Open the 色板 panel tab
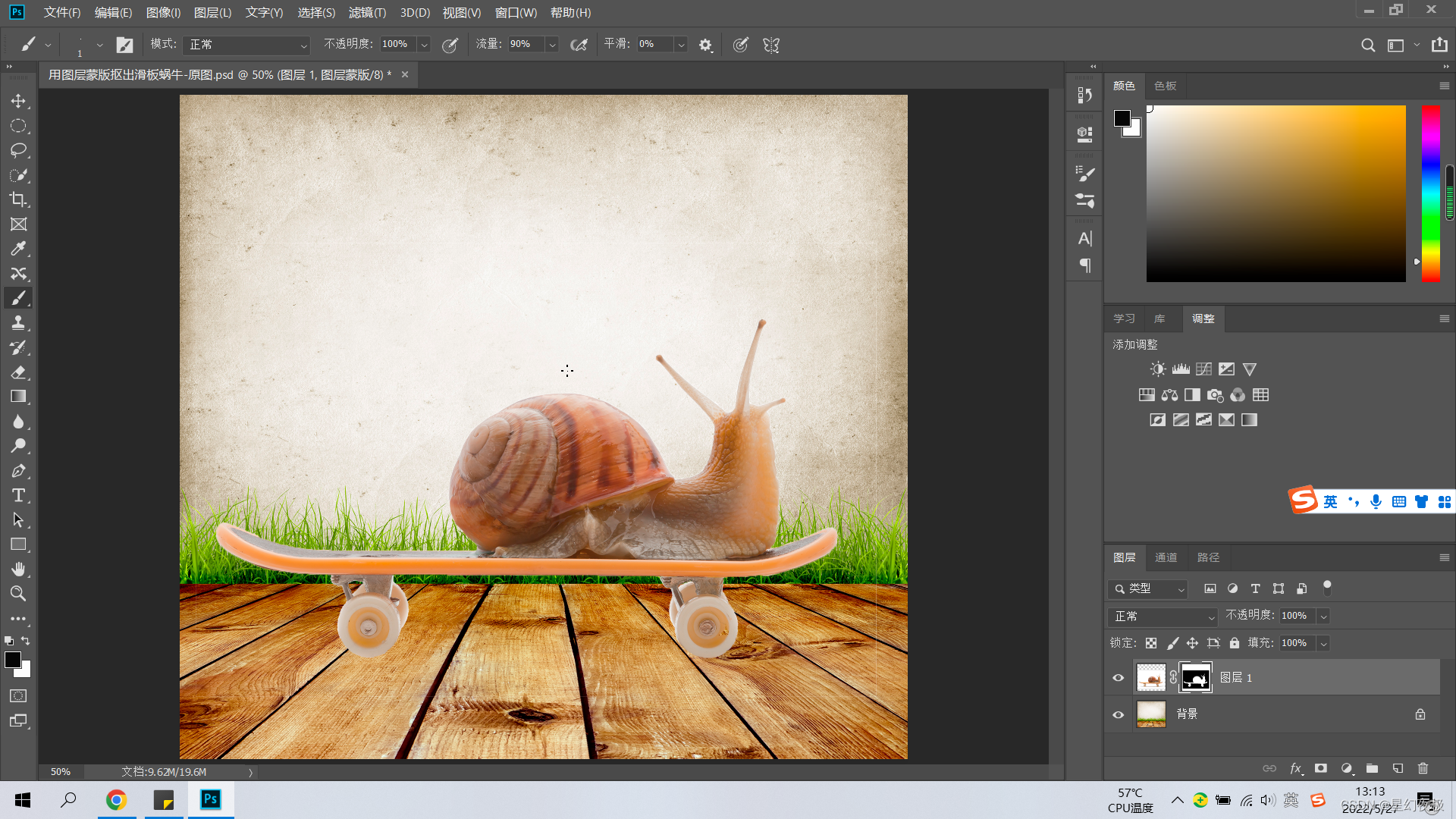 tap(1165, 86)
